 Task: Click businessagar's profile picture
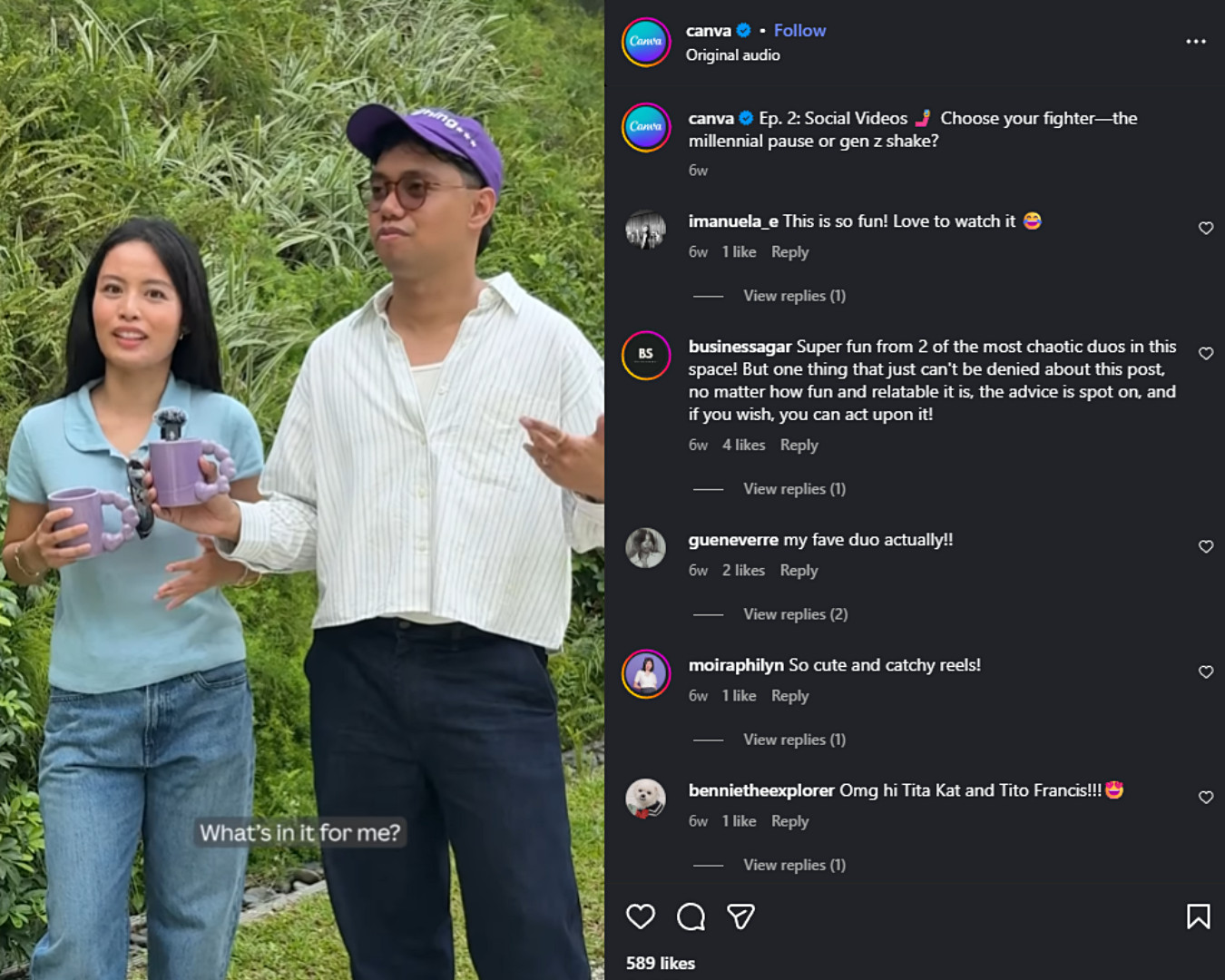(x=646, y=356)
